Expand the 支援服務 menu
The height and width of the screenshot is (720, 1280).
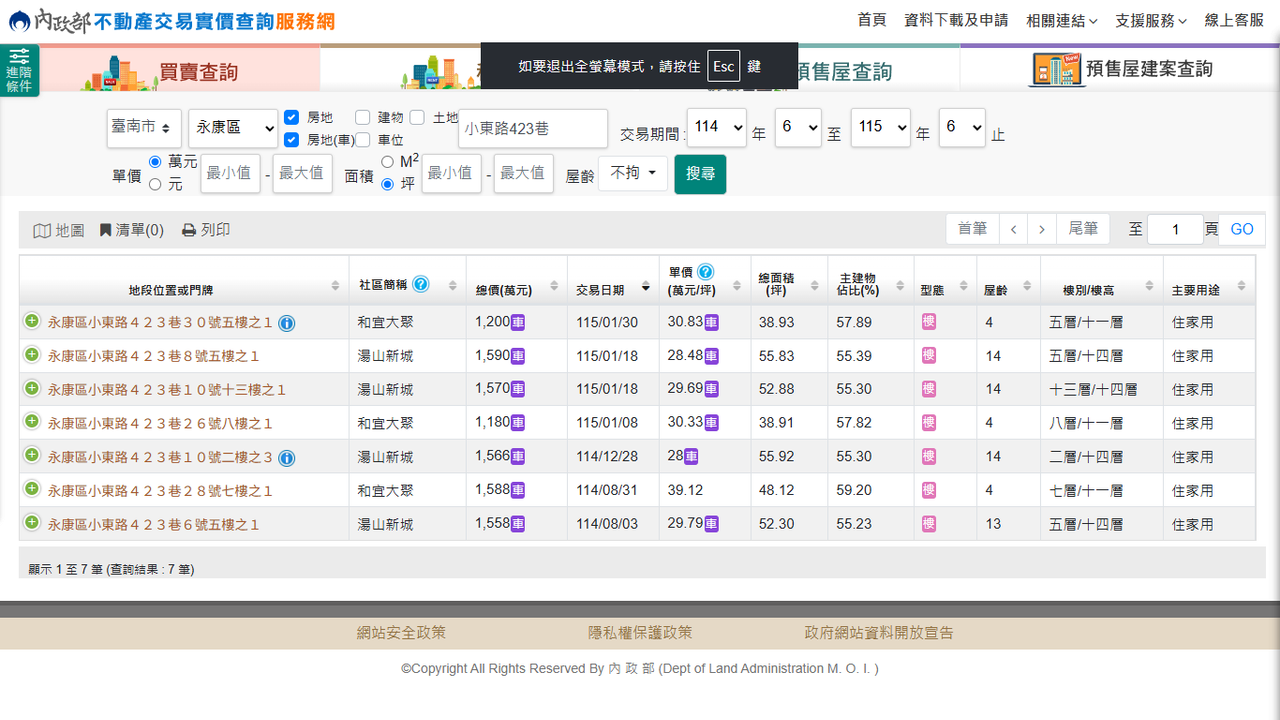click(1151, 20)
